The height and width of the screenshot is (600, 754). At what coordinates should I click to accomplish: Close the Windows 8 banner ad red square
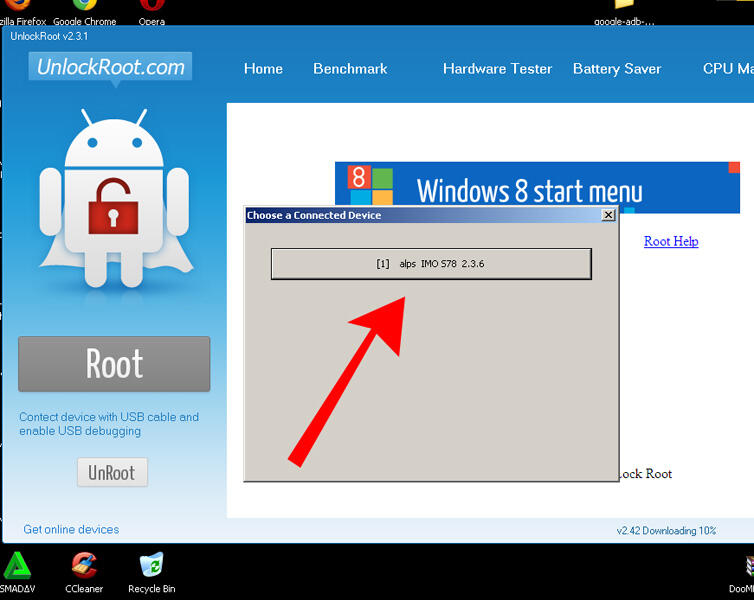pos(734,167)
